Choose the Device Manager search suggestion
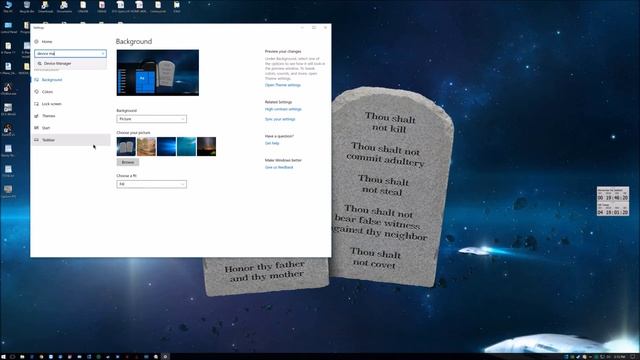 click(71, 64)
